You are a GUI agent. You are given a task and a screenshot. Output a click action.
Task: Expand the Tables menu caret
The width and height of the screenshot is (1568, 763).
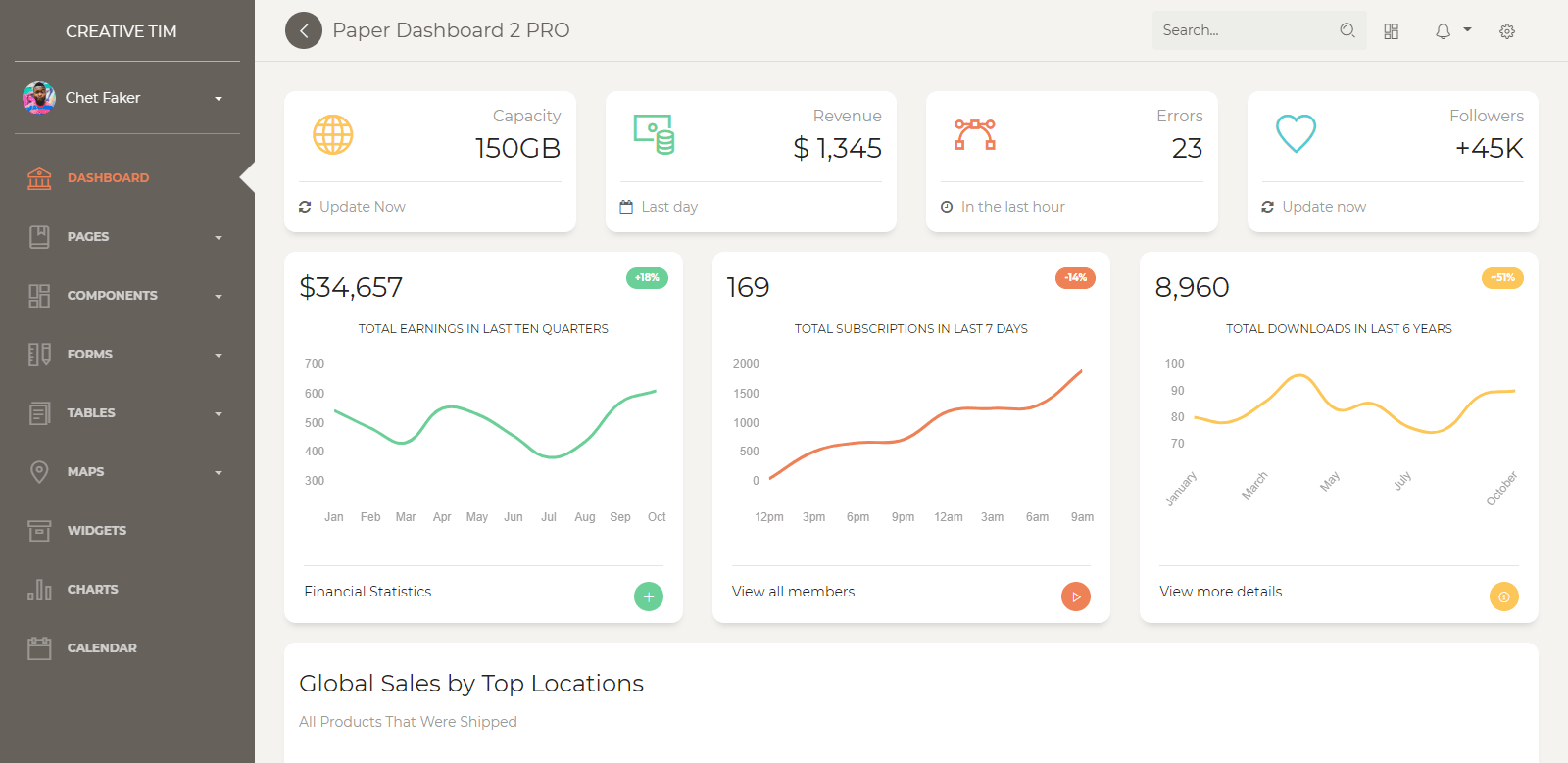(x=219, y=413)
